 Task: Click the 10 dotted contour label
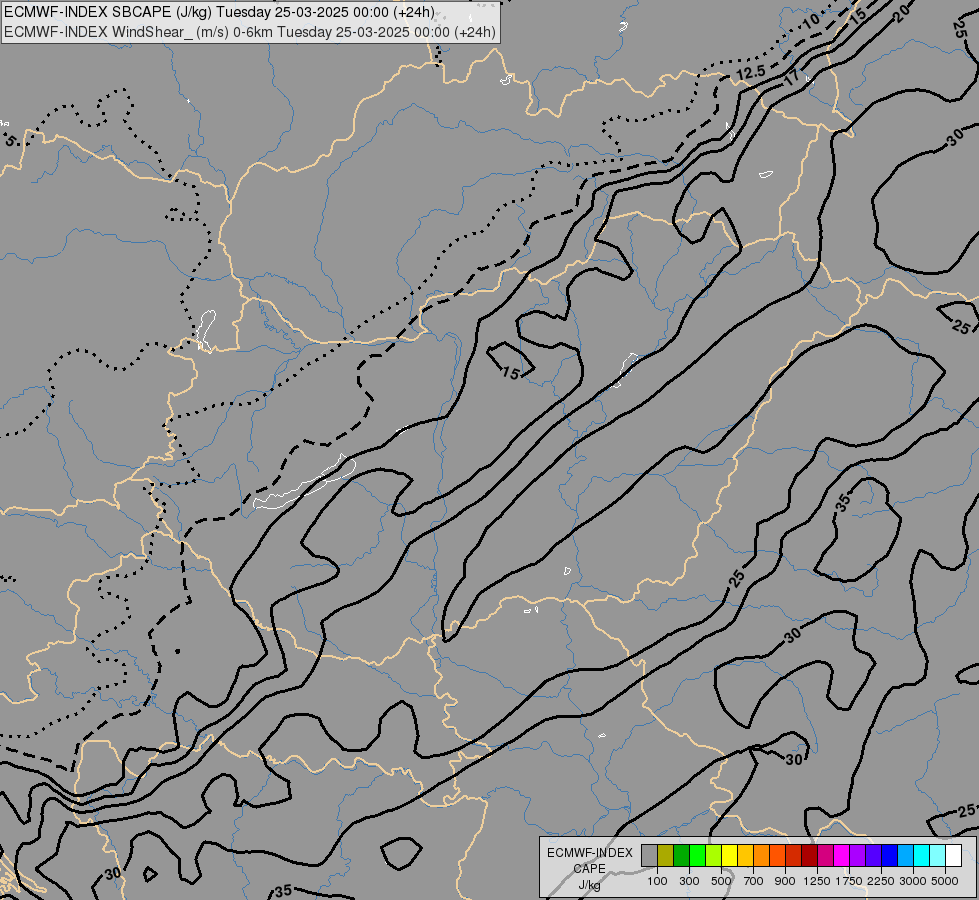tap(811, 21)
